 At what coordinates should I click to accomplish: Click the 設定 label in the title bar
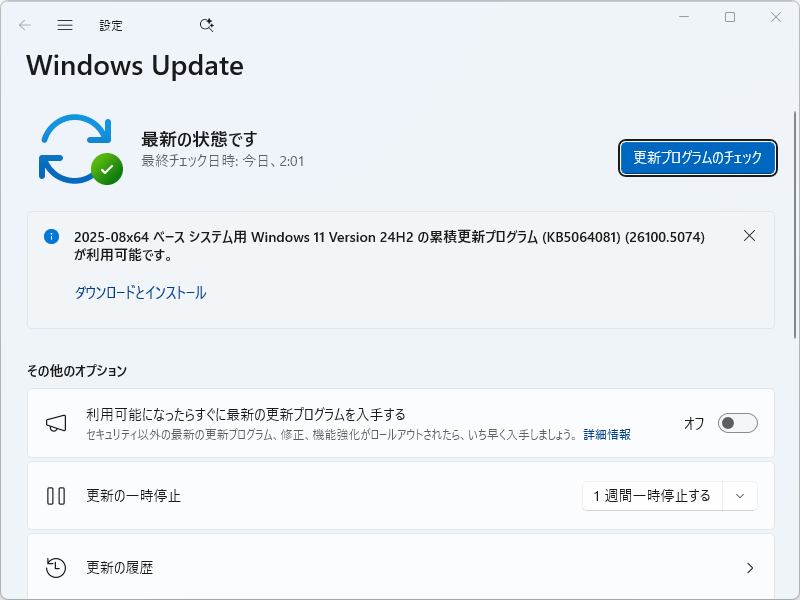tap(111, 25)
